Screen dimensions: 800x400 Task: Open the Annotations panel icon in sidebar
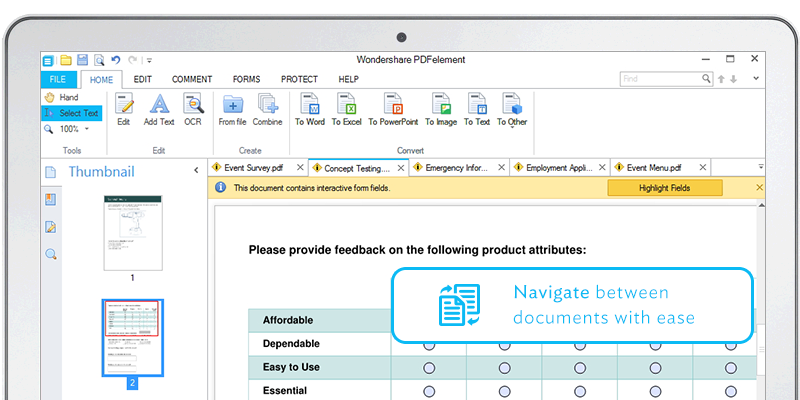(x=51, y=227)
